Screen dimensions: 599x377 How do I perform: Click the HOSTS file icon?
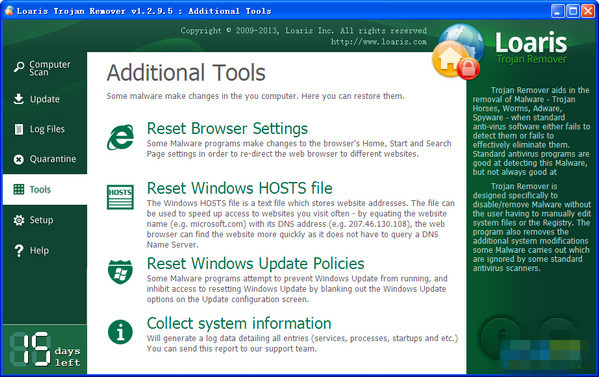click(x=120, y=197)
